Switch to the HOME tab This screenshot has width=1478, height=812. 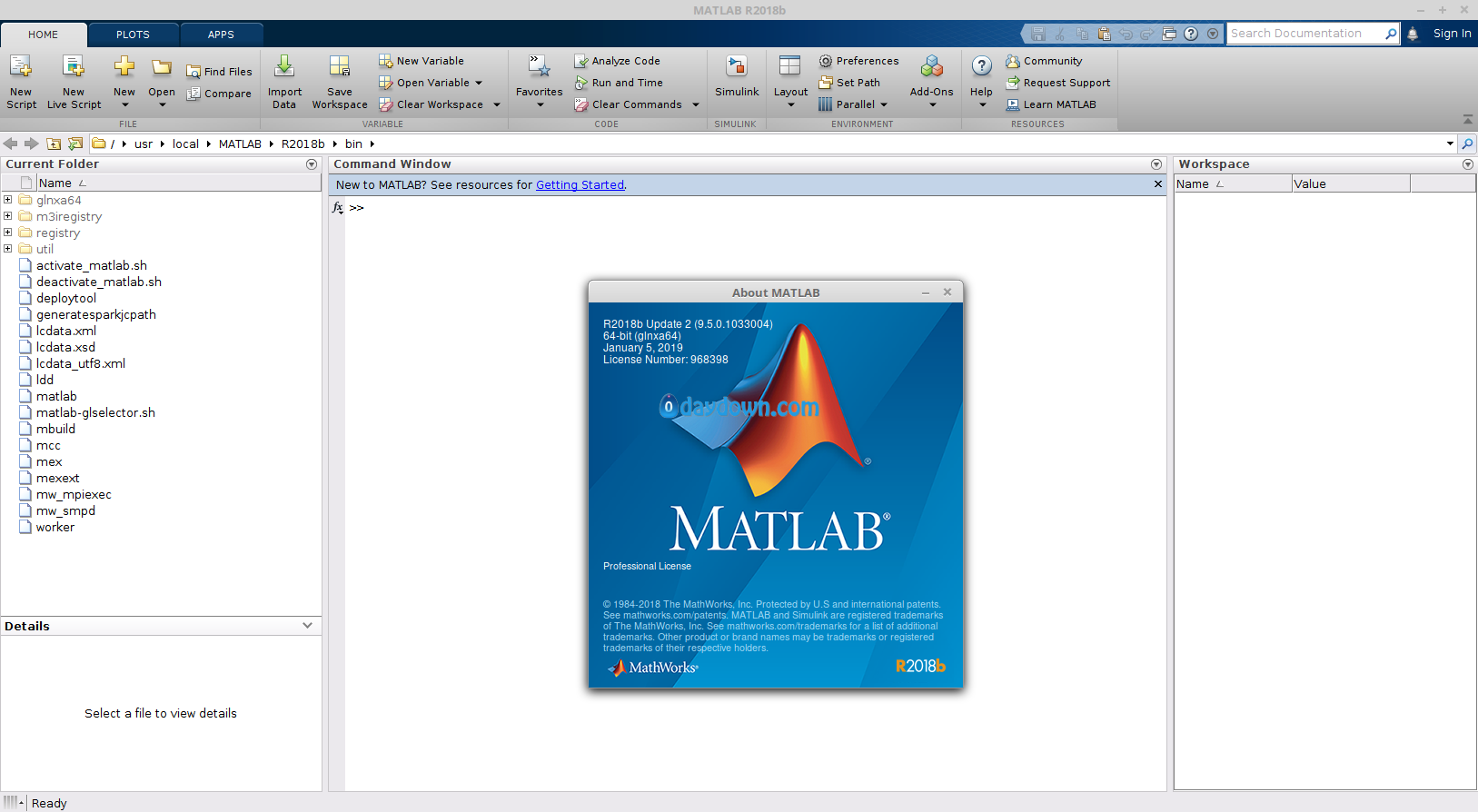coord(44,35)
